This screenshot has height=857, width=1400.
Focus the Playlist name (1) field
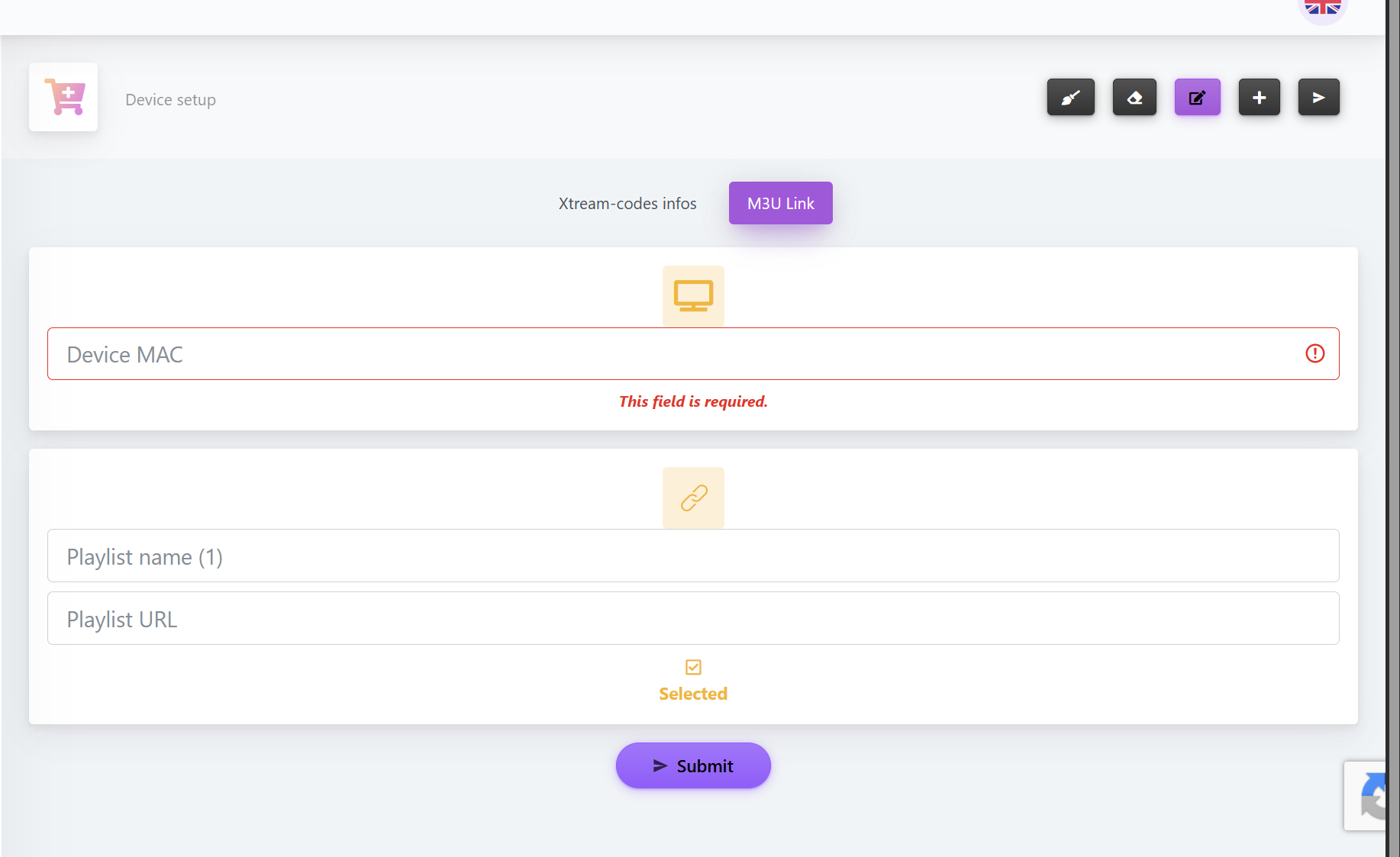(x=693, y=556)
